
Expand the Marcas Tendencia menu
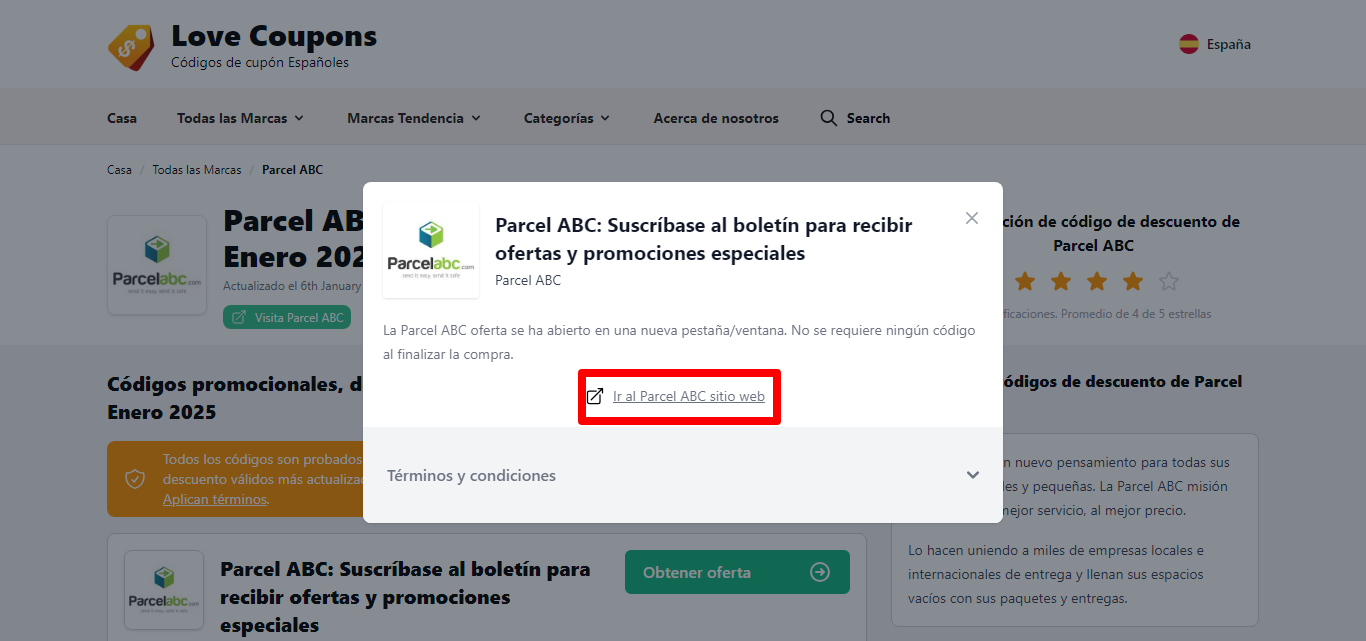414,118
